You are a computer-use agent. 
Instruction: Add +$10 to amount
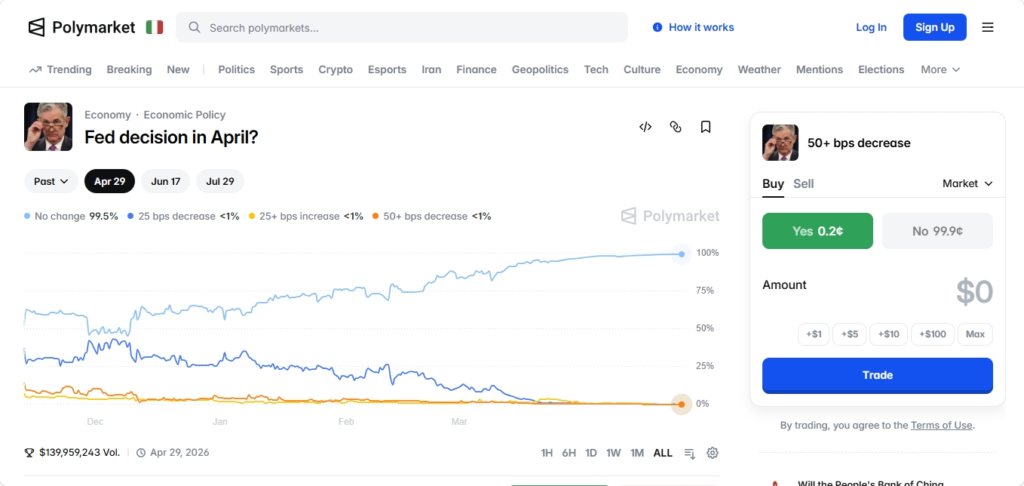pos(889,334)
